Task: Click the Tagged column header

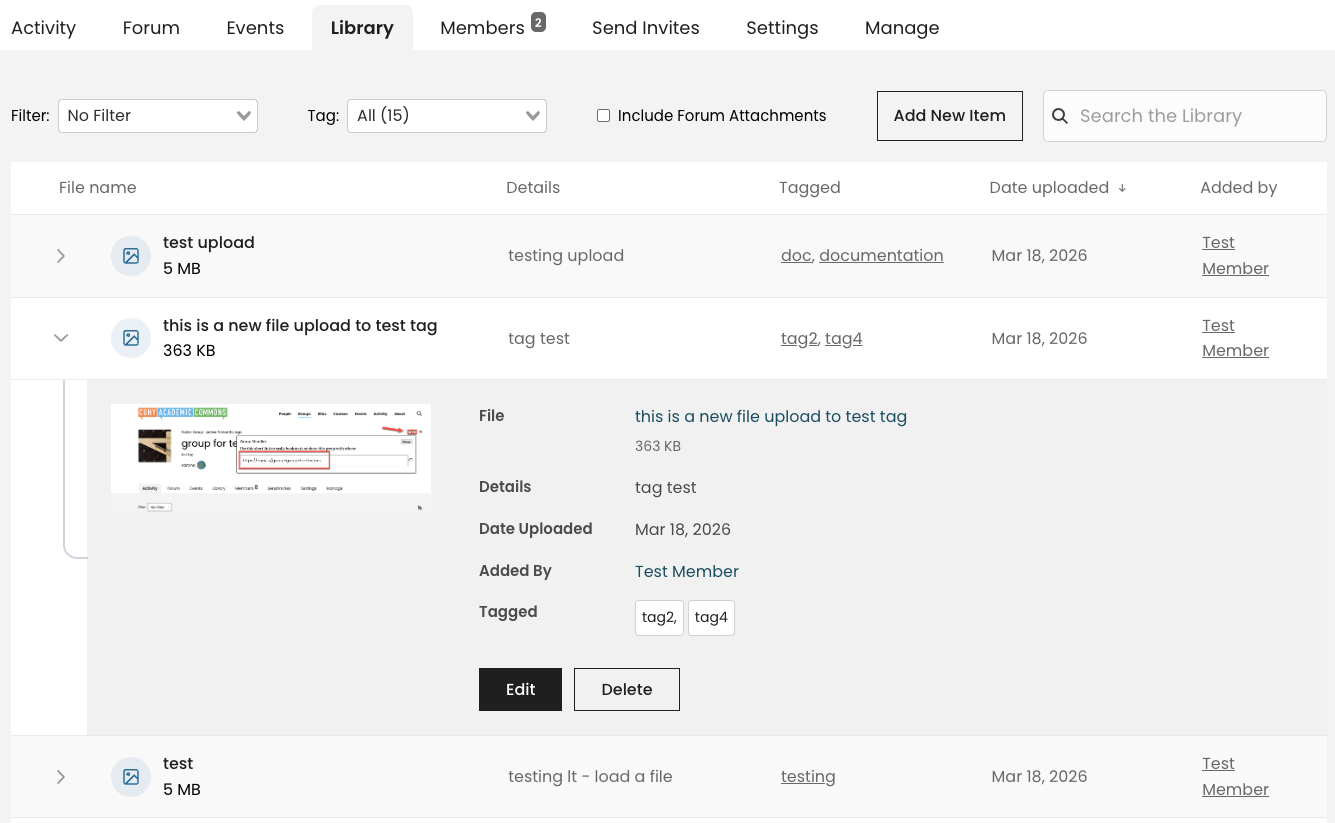Action: click(x=809, y=188)
